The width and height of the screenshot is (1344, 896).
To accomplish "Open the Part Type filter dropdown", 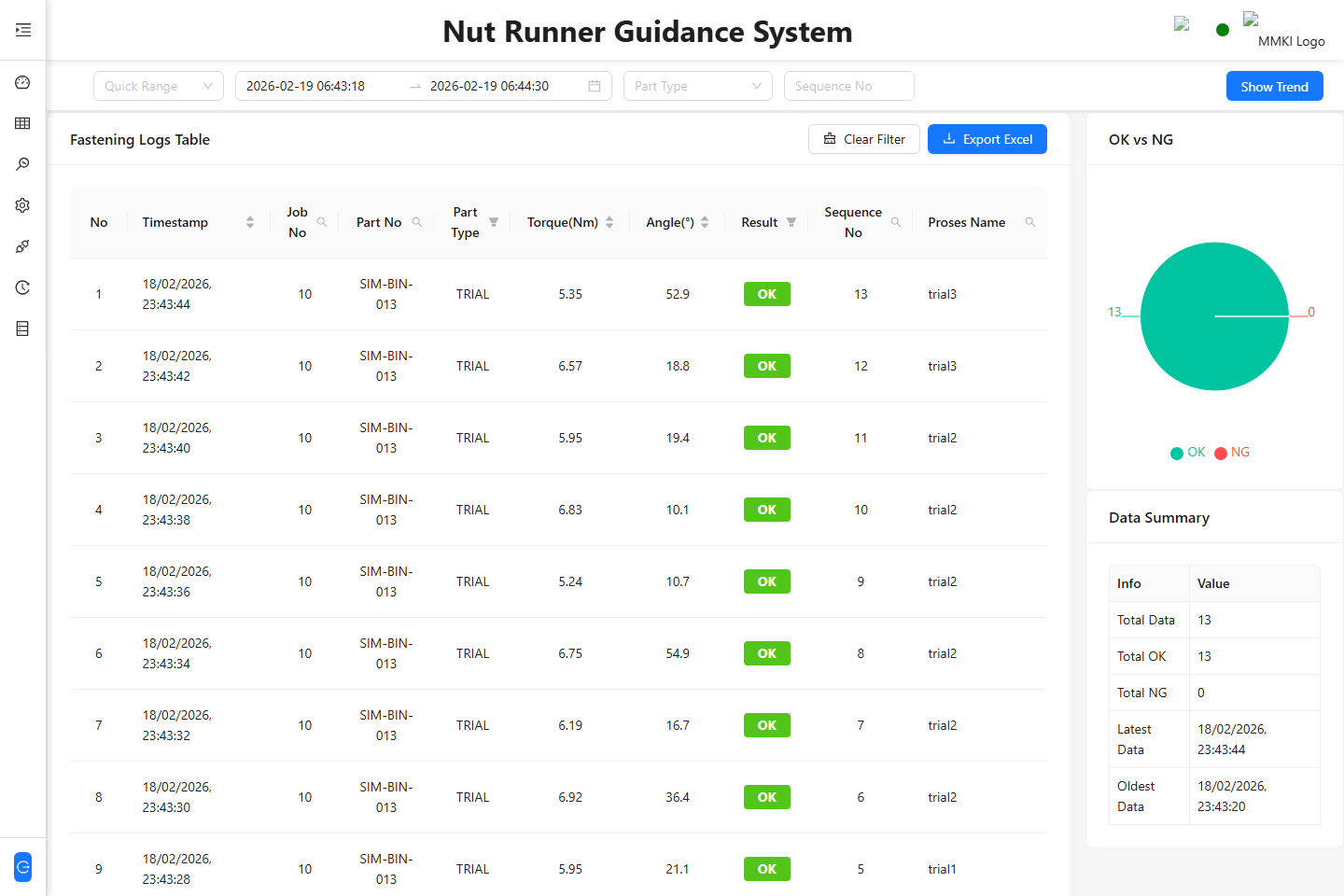I will 698,86.
